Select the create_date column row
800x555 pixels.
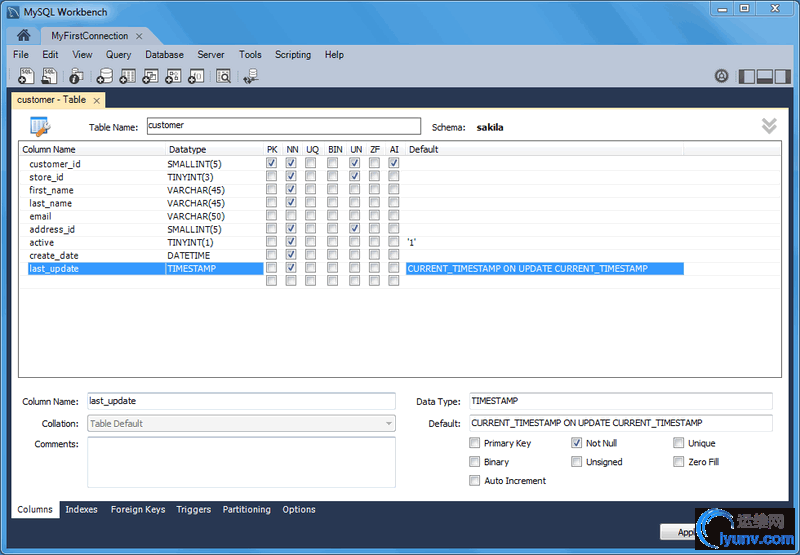[x=399, y=256]
